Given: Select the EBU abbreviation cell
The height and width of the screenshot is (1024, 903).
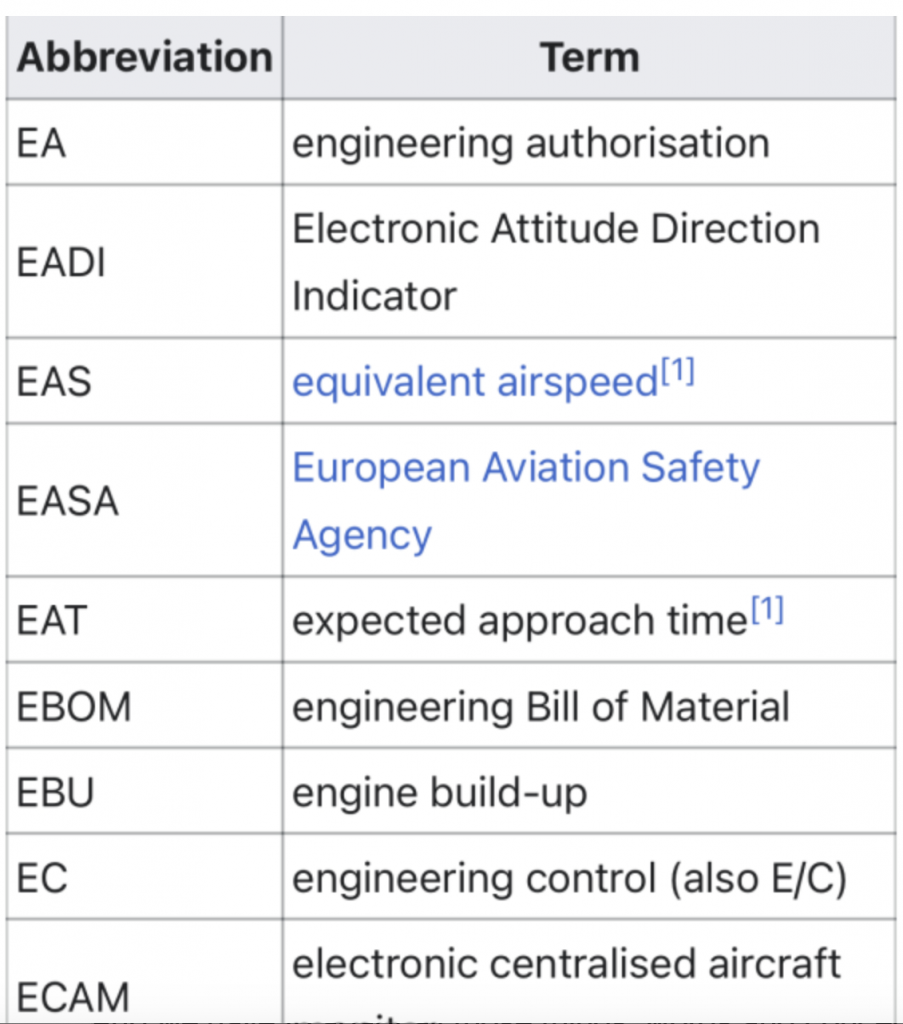Looking at the screenshot, I should point(144,791).
